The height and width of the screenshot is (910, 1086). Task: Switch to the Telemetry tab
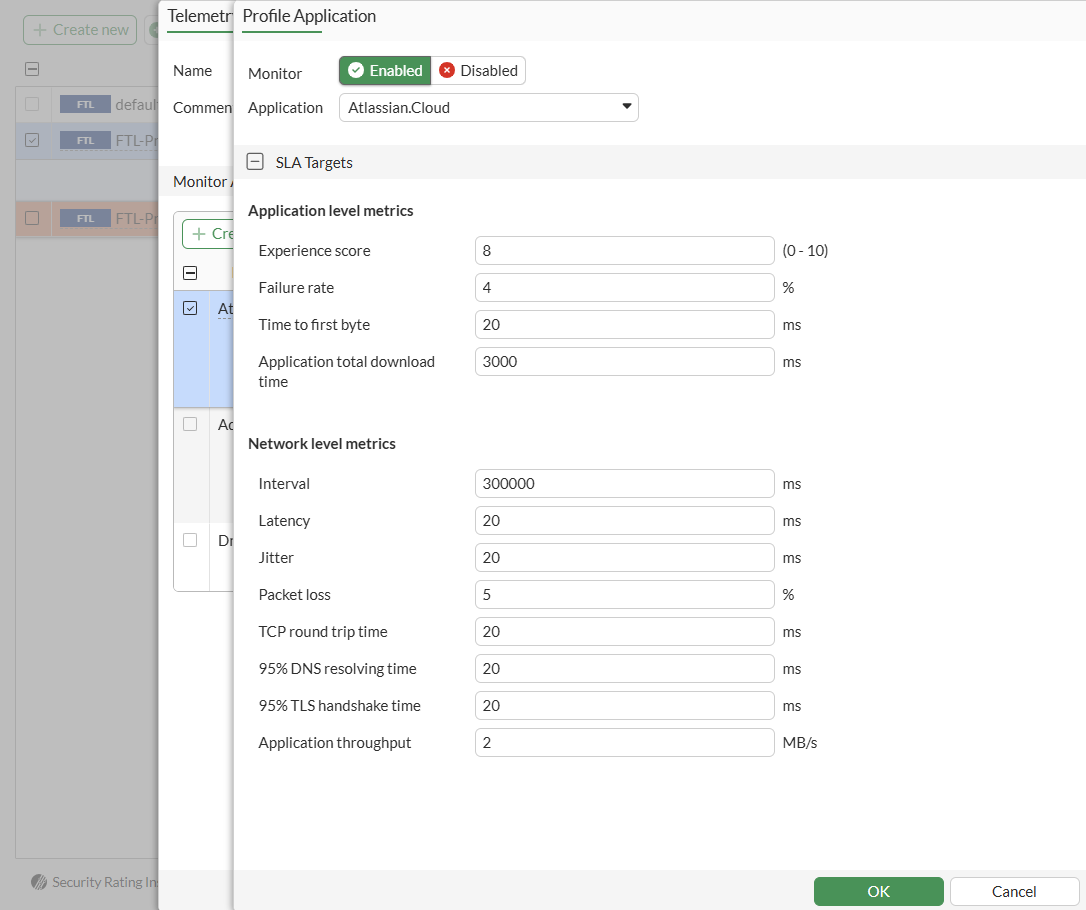pos(198,16)
